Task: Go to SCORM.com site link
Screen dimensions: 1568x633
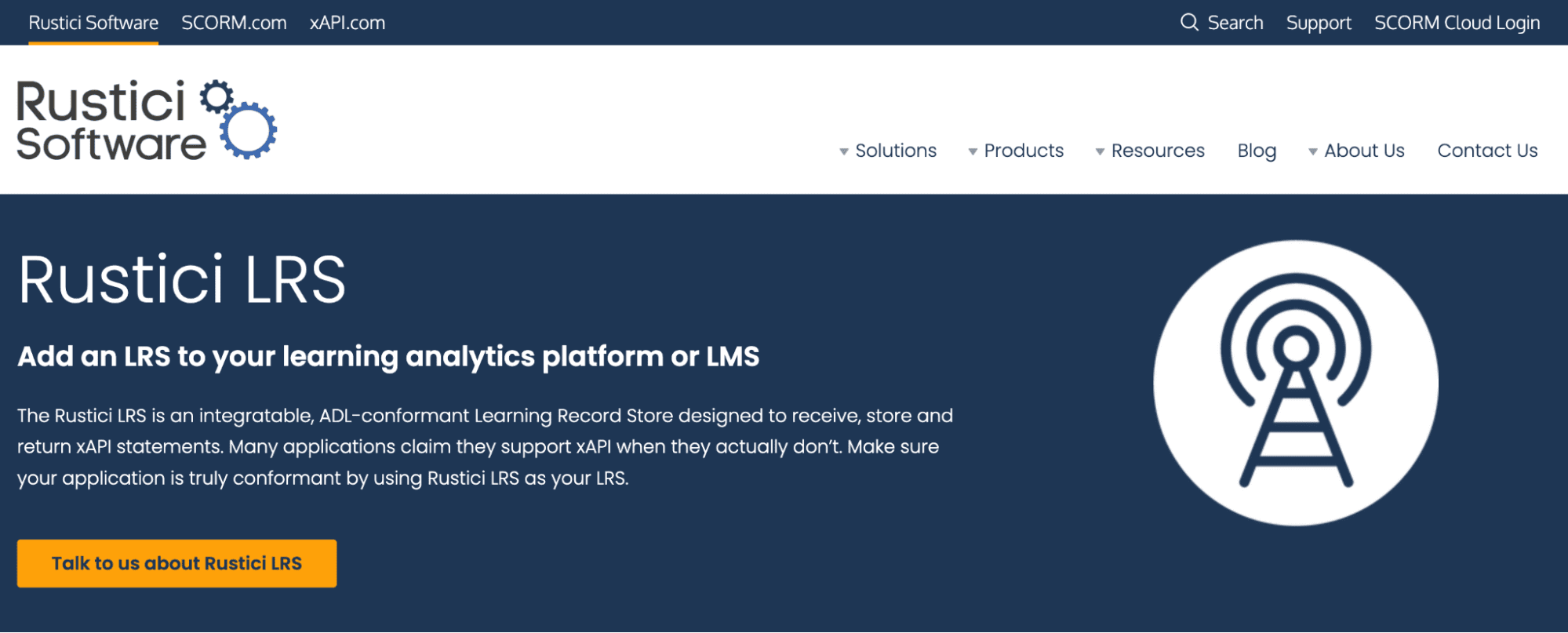Action: pyautogui.click(x=234, y=23)
